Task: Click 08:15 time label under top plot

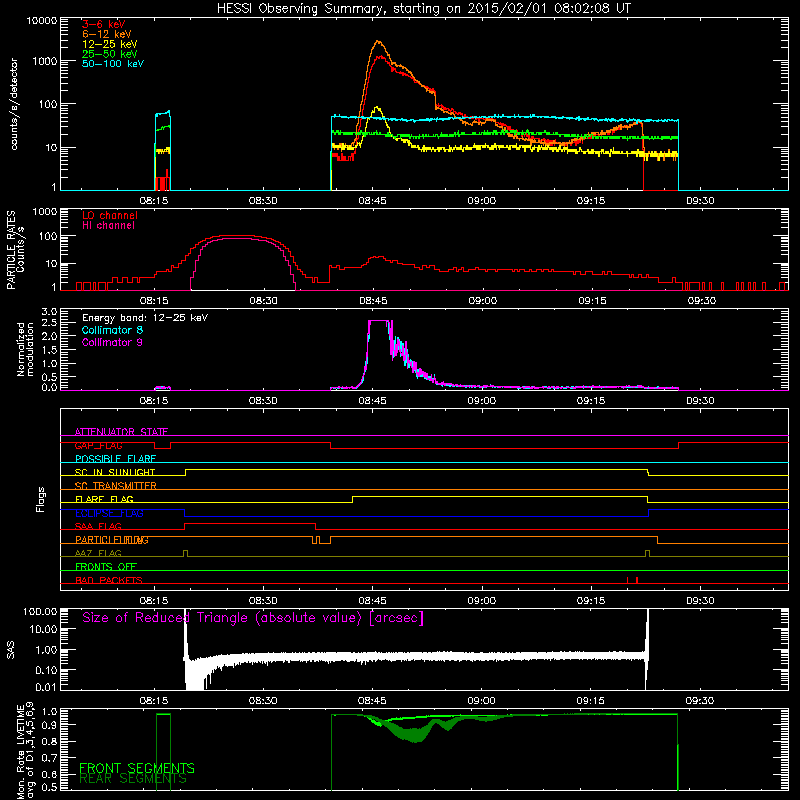Action: 154,201
